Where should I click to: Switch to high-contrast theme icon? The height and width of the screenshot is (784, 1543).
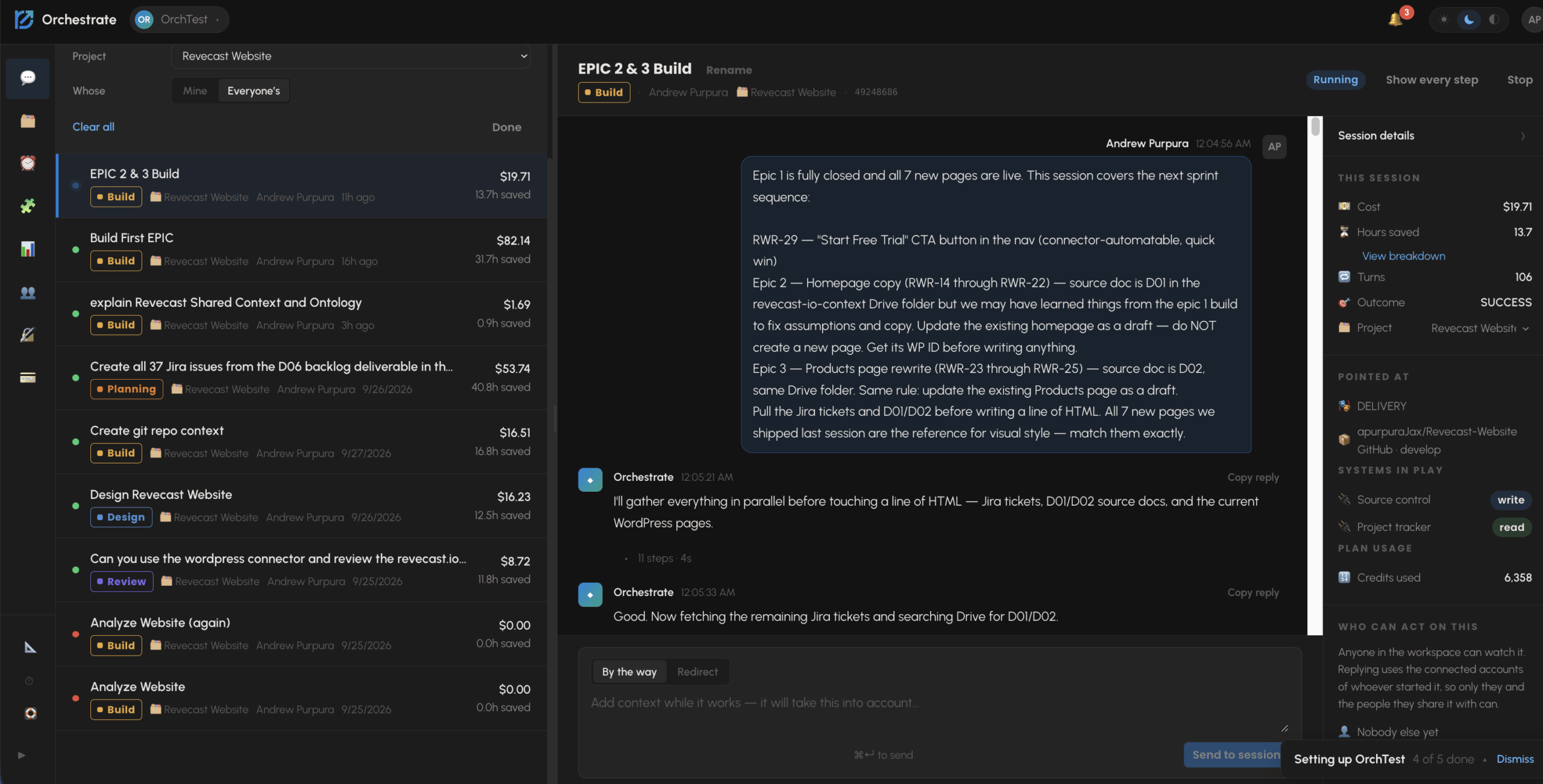pos(1494,19)
